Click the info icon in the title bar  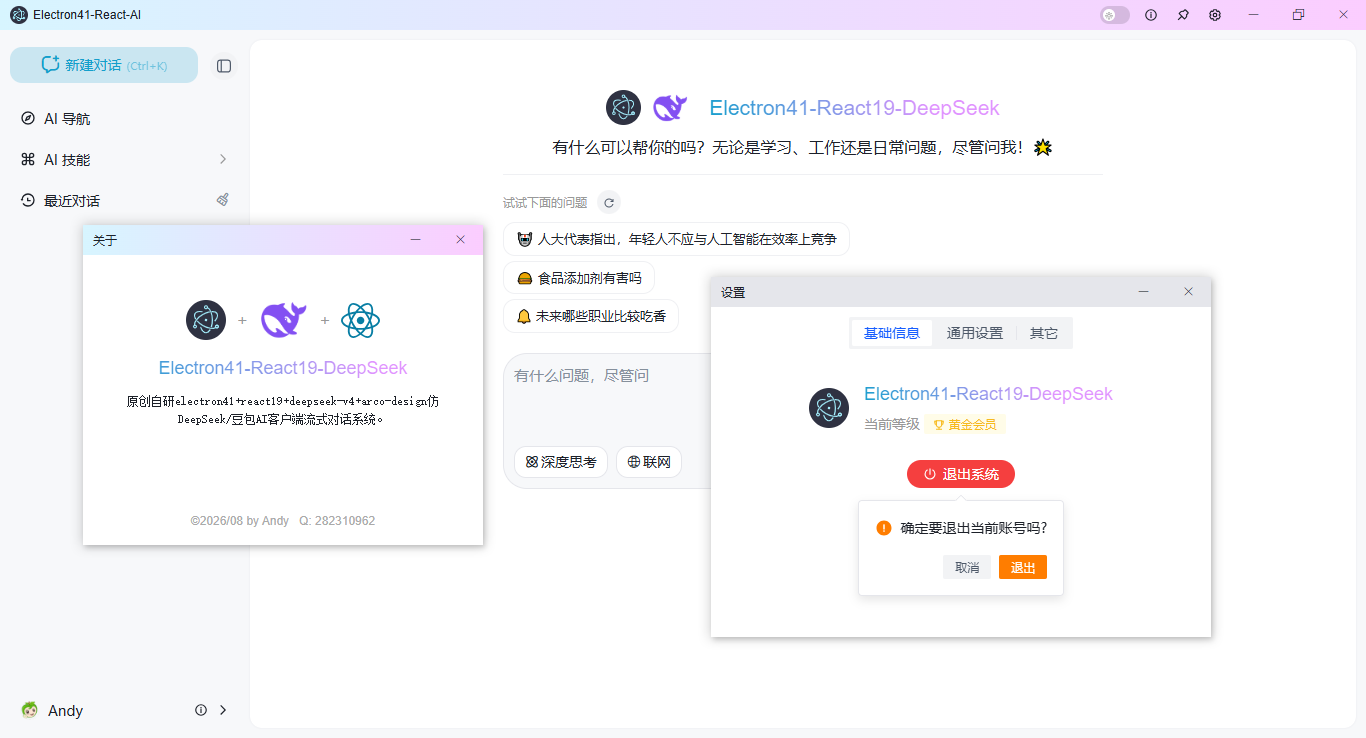(x=1151, y=15)
